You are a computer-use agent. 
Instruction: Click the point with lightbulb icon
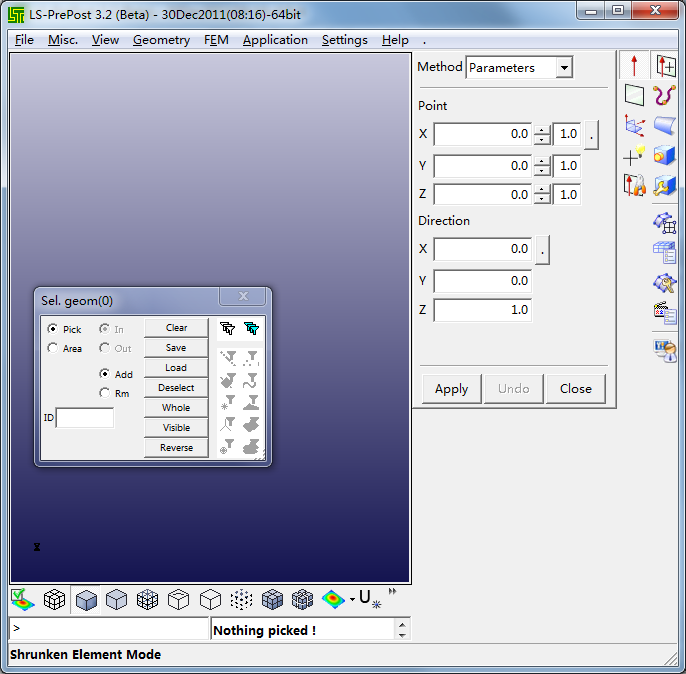(x=634, y=155)
